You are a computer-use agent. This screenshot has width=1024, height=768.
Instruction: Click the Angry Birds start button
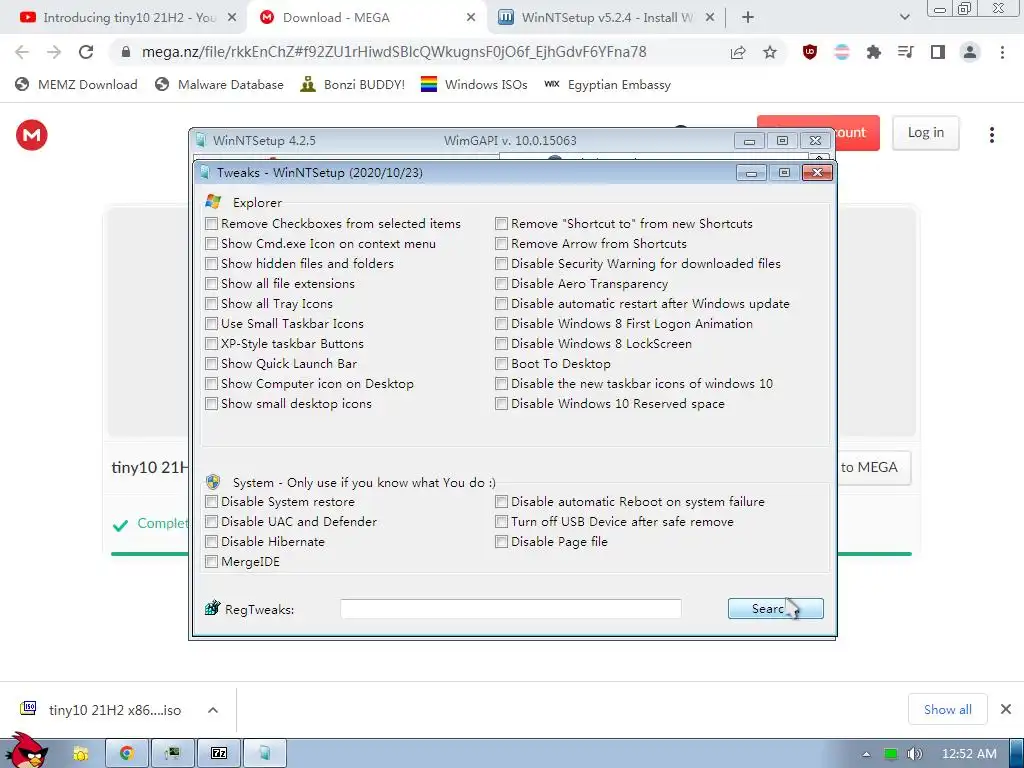tap(26, 751)
